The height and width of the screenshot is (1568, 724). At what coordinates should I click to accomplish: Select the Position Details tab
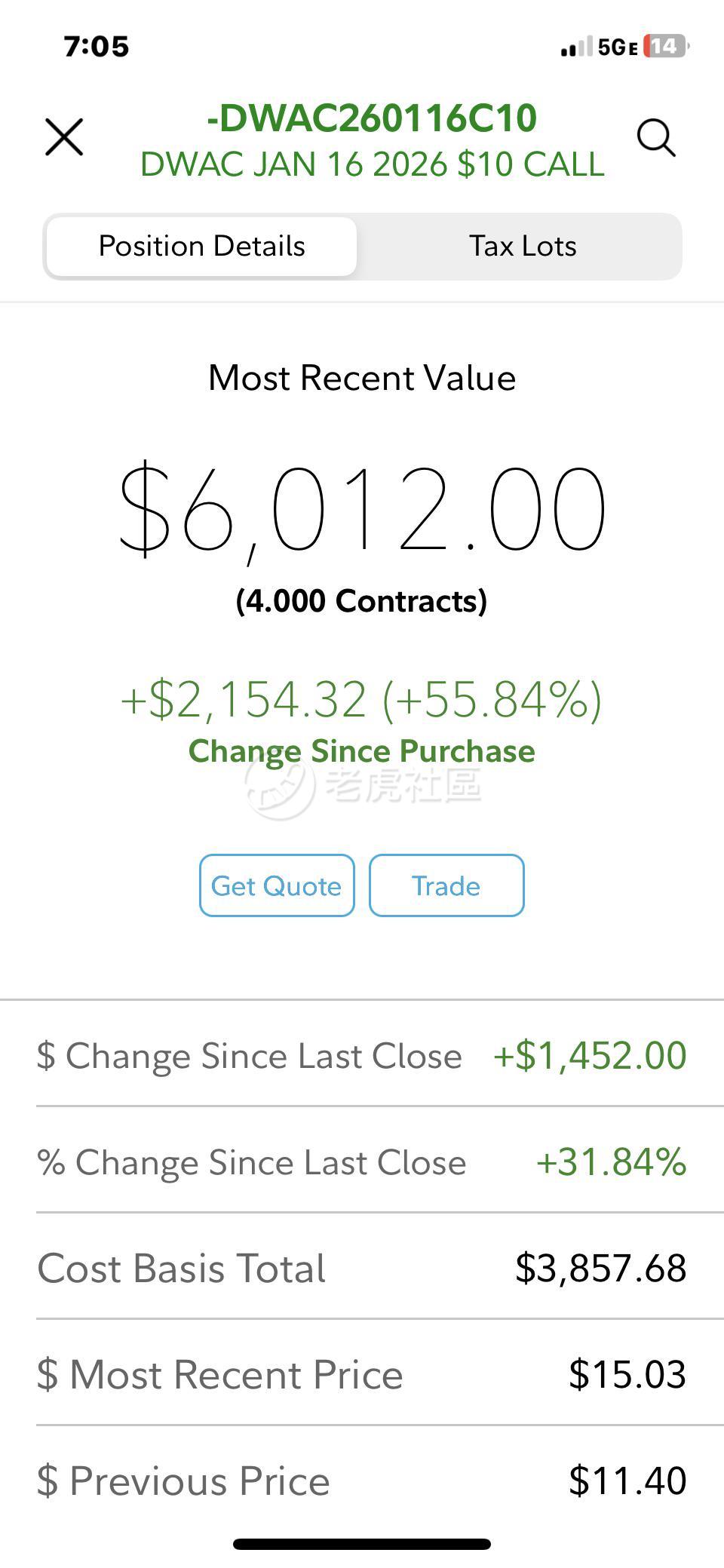pyautogui.click(x=201, y=247)
